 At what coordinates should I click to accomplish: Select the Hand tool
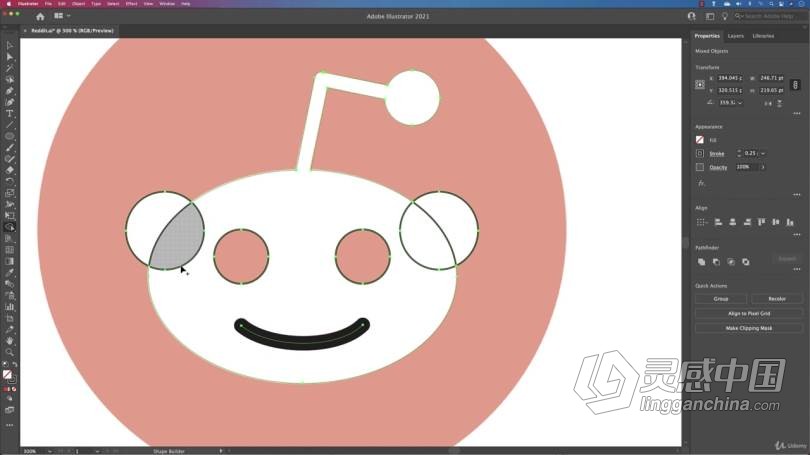[x=9, y=341]
